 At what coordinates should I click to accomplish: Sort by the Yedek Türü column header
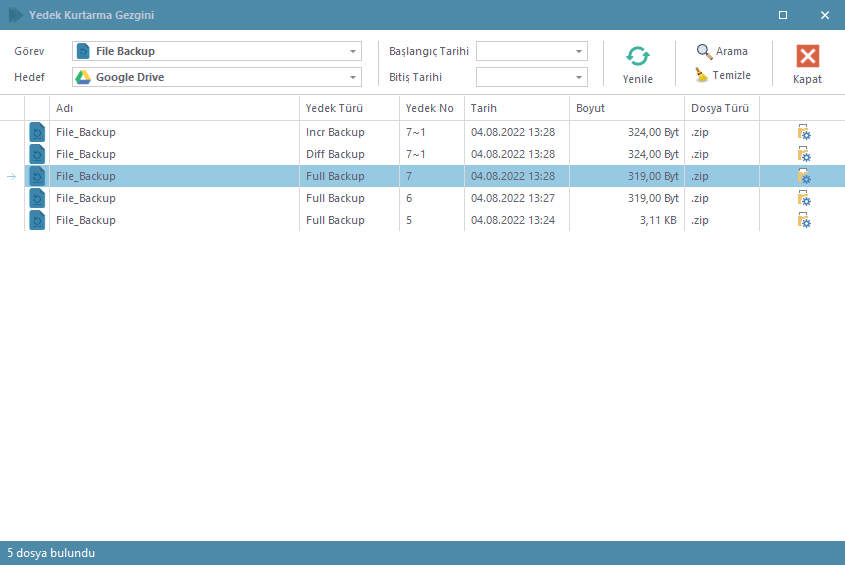[348, 108]
